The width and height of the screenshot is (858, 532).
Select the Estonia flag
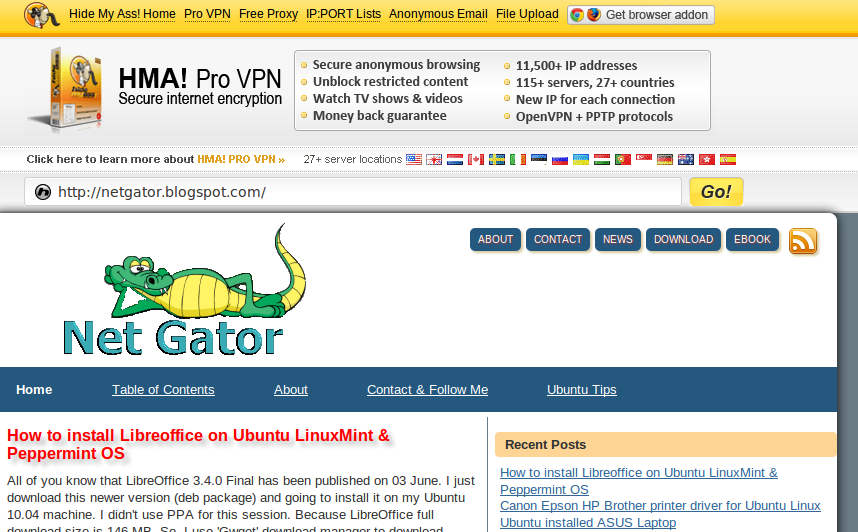point(539,159)
